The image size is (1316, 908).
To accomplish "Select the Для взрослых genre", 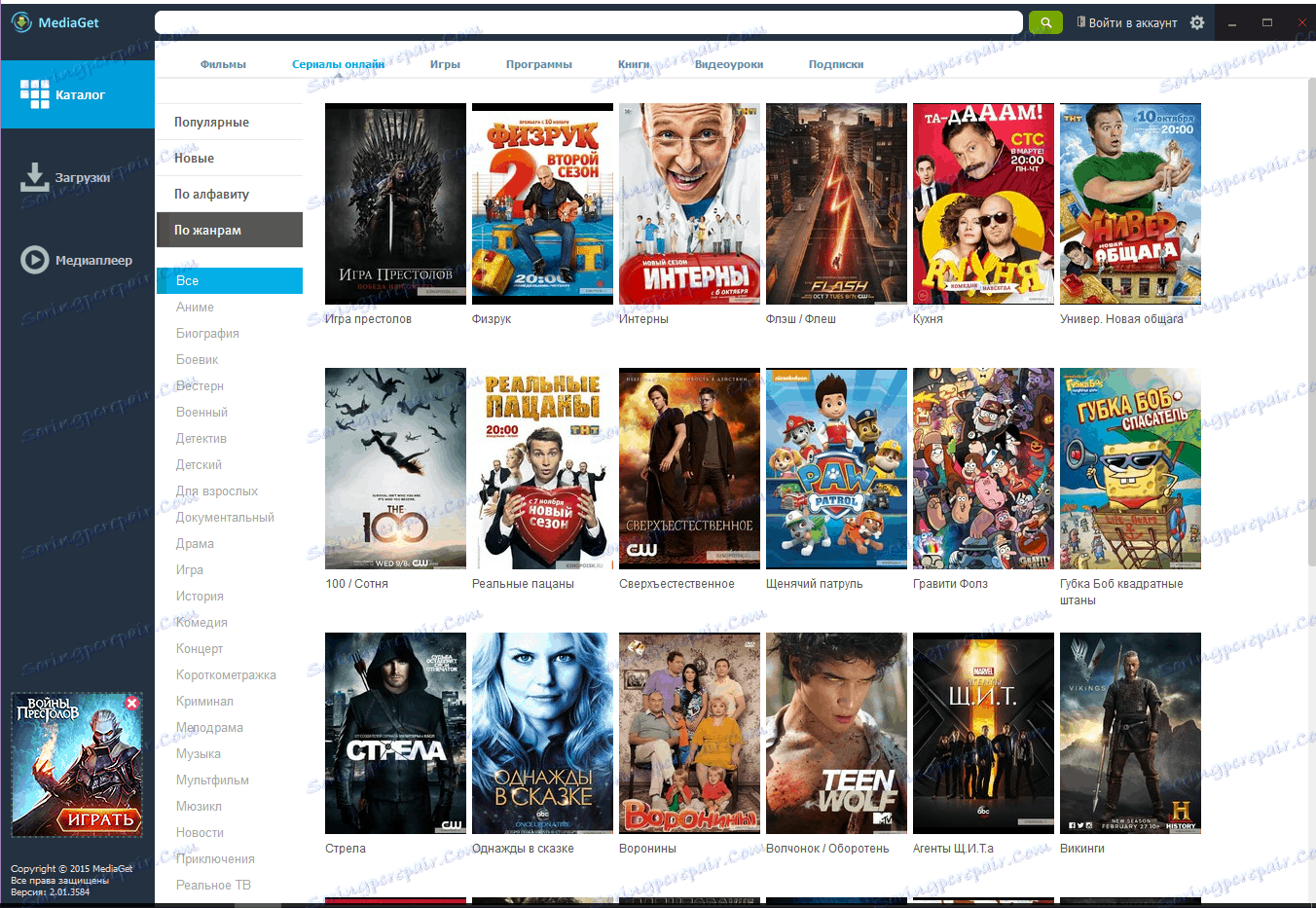I will [x=217, y=490].
